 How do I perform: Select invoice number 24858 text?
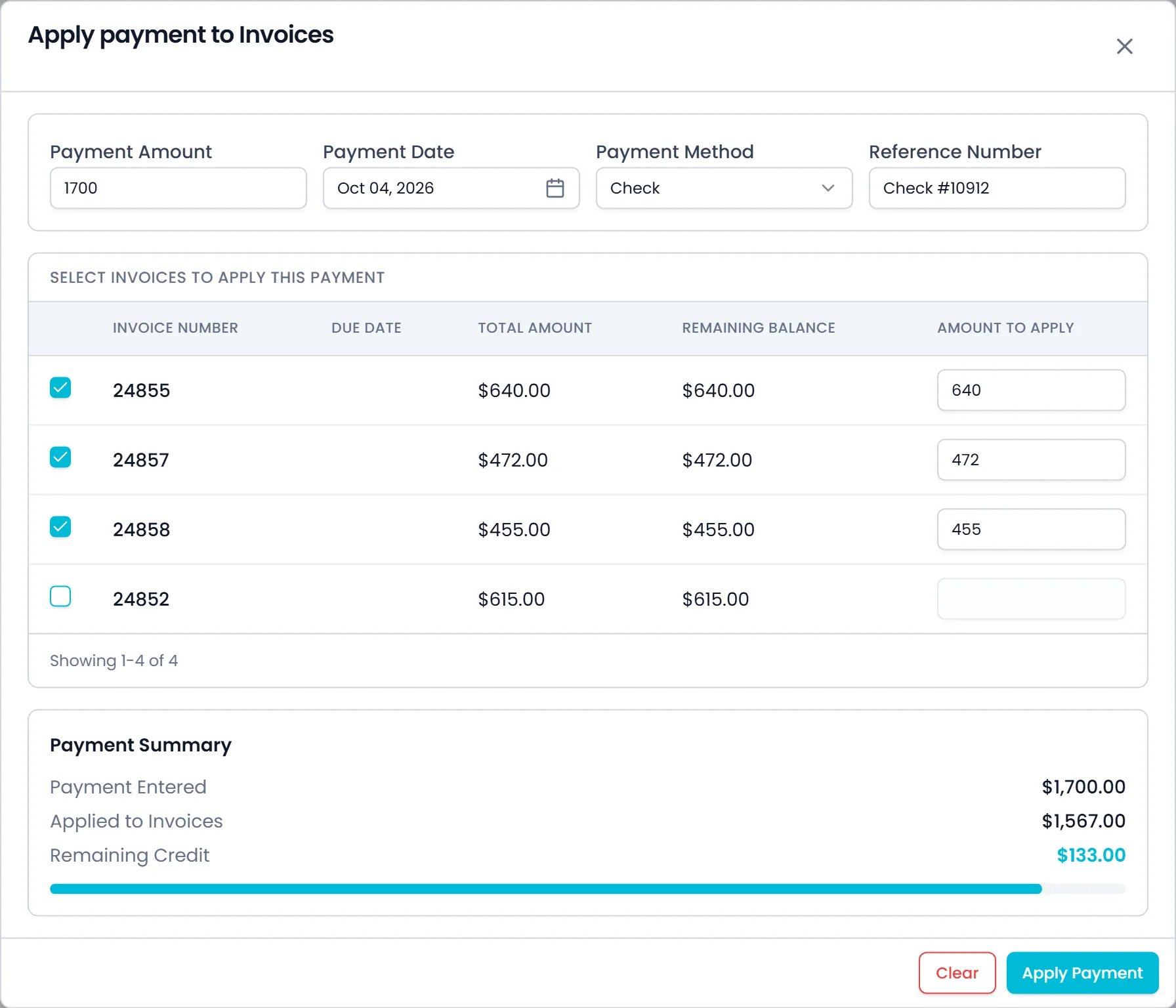tap(141, 530)
